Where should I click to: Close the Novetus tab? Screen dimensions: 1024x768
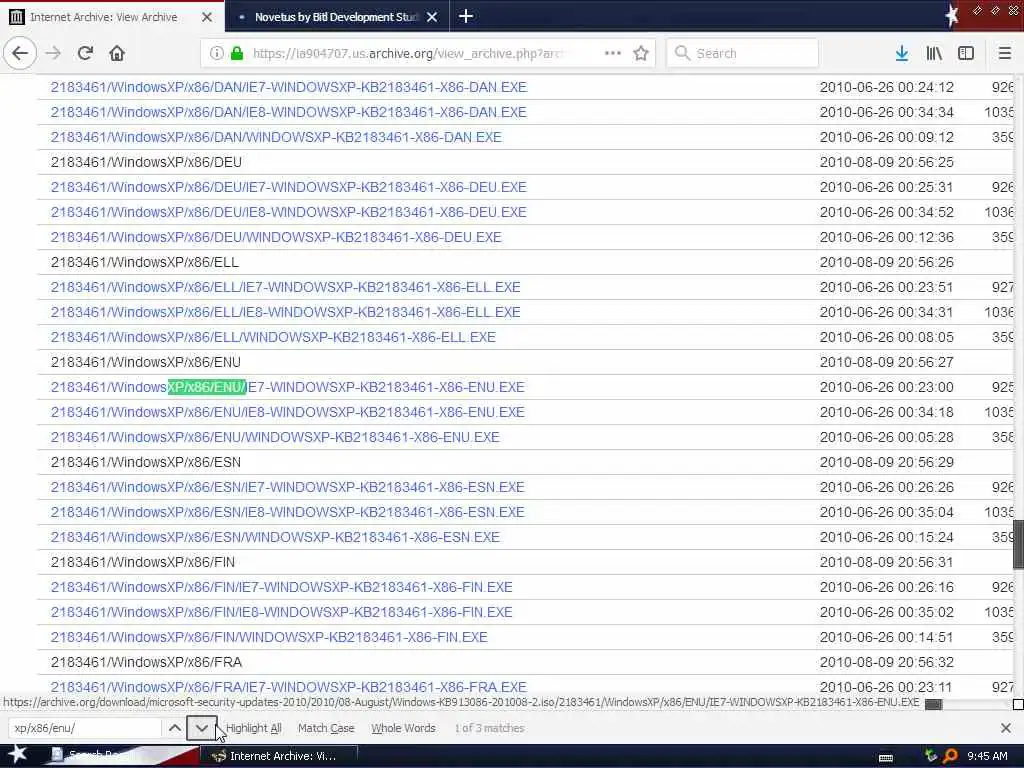(432, 17)
